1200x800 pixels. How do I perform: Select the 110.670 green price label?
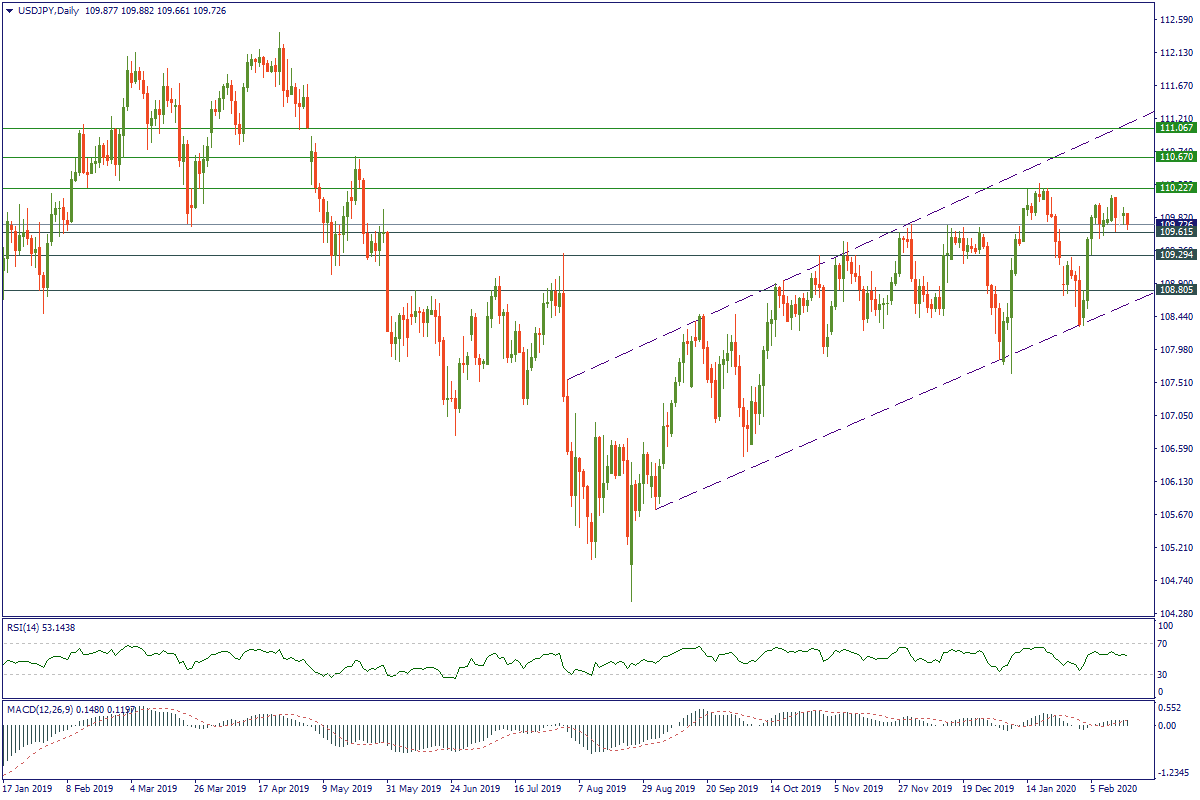click(1175, 157)
